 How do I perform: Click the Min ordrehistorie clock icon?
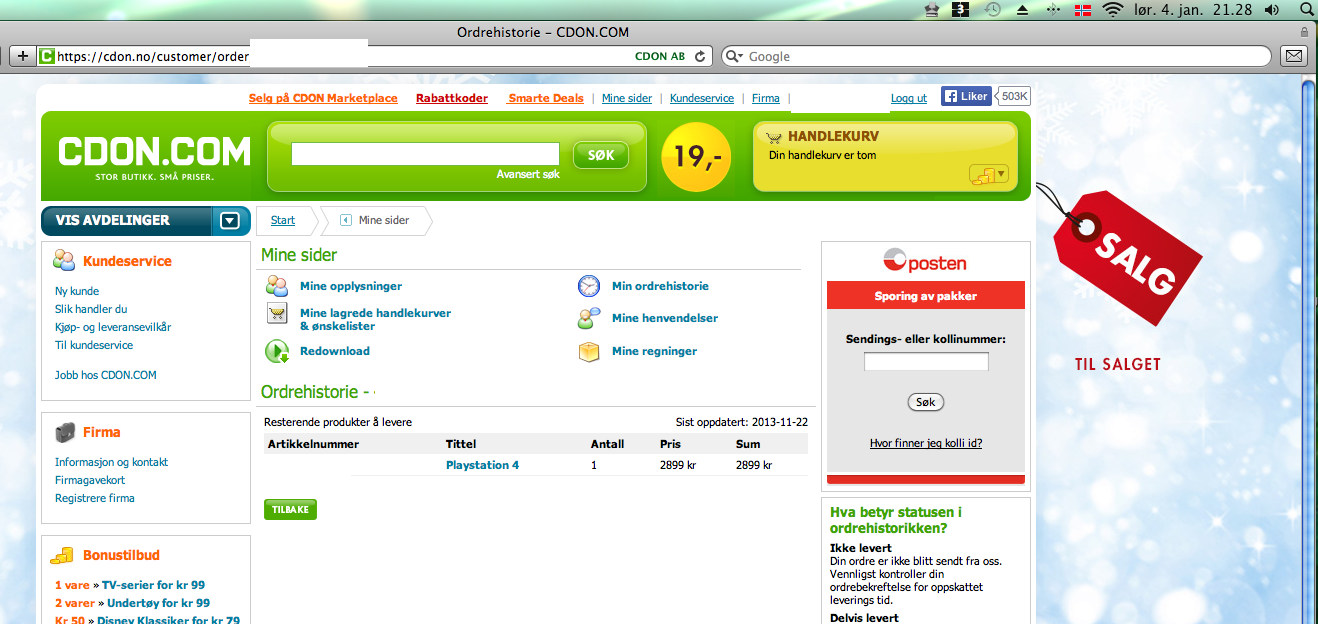pyautogui.click(x=589, y=286)
